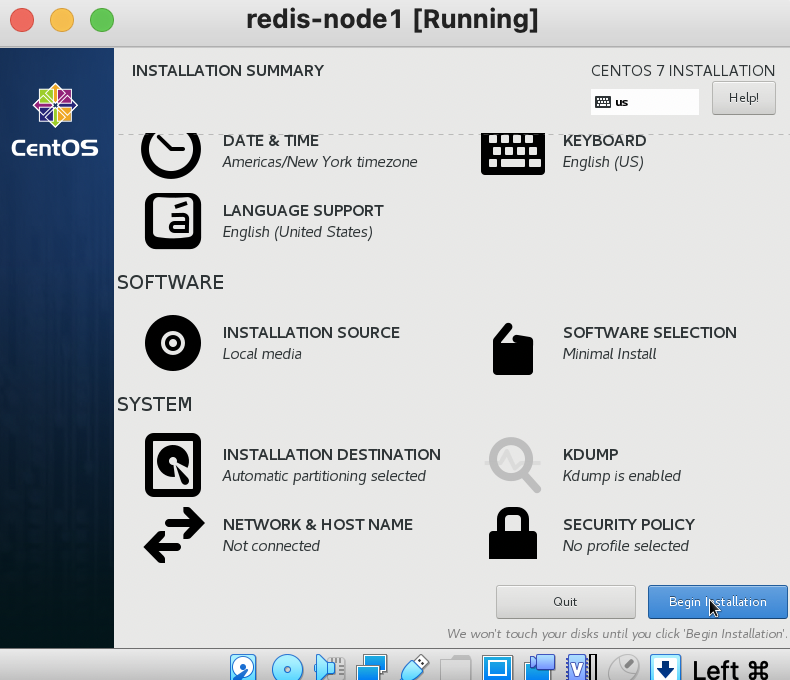
Task: Click VirtualBox shared folders status icon
Action: point(455,668)
